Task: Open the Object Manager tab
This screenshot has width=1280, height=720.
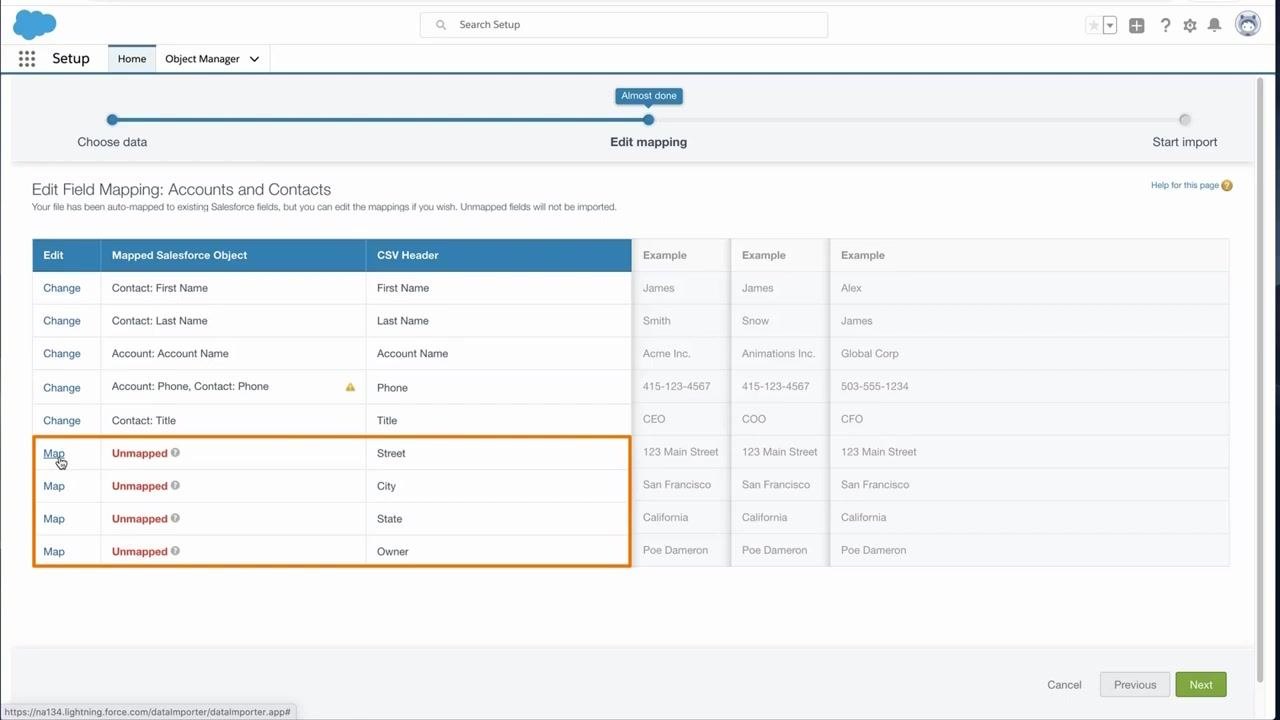Action: [202, 59]
